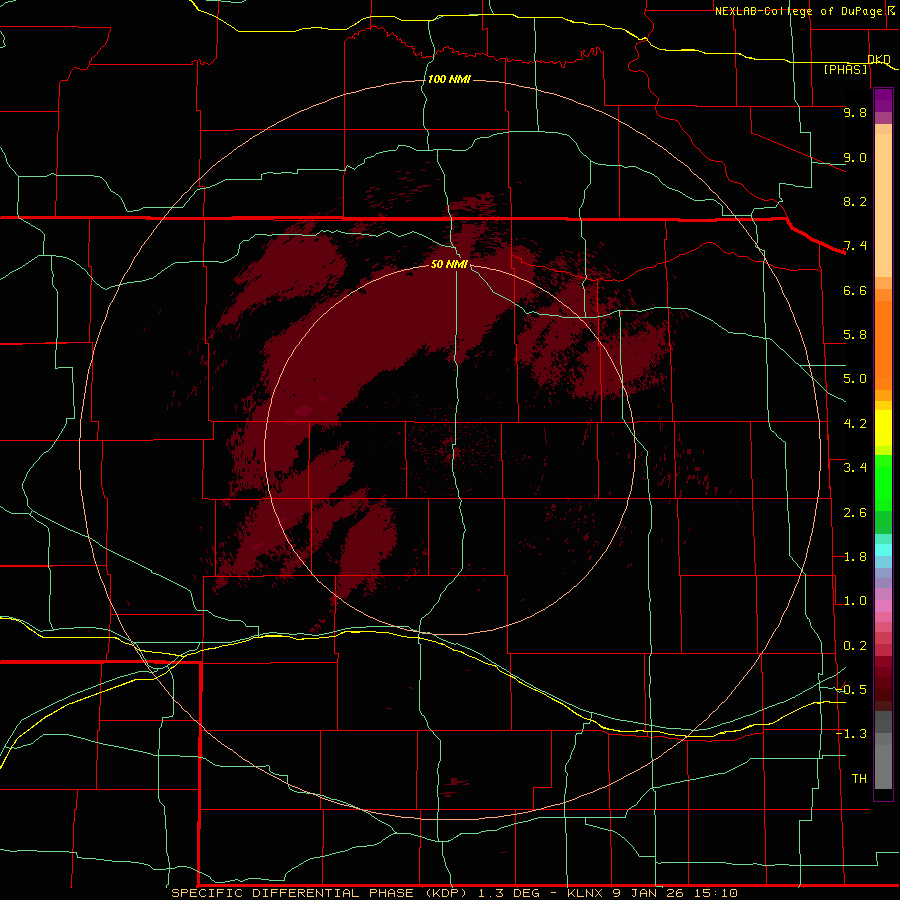Click the "9.0" scale value
The image size is (900, 900).
tap(855, 157)
